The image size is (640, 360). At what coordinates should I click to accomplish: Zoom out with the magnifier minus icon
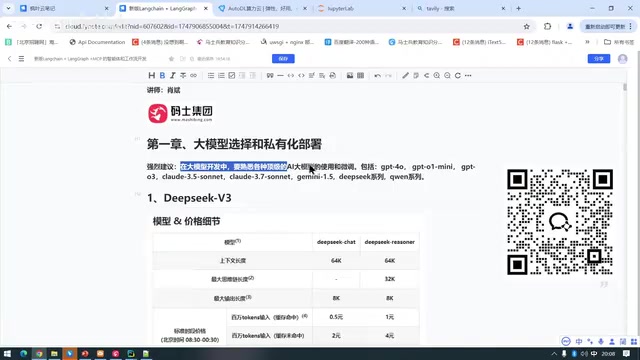[447, 76]
